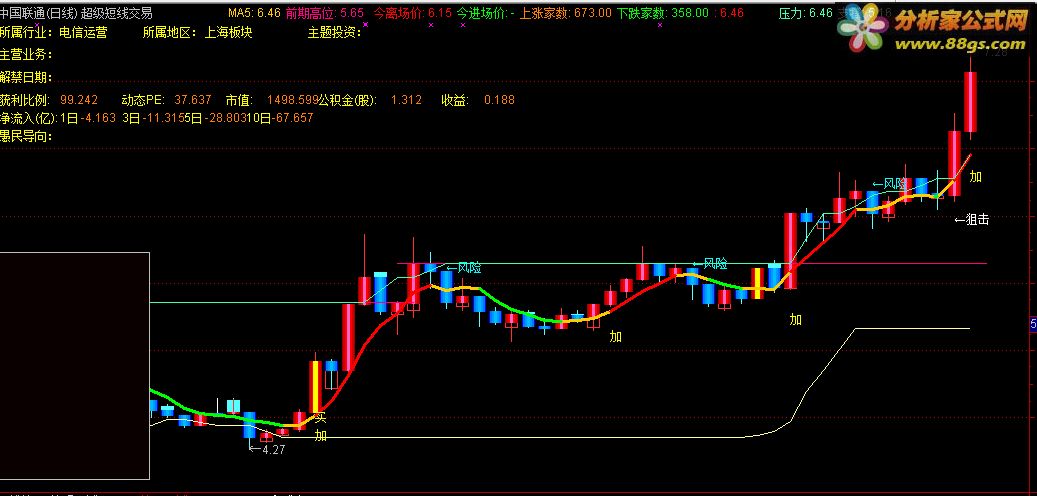Click the 加 marker directly below 买
Image resolution: width=1037 pixels, height=496 pixels.
point(321,435)
